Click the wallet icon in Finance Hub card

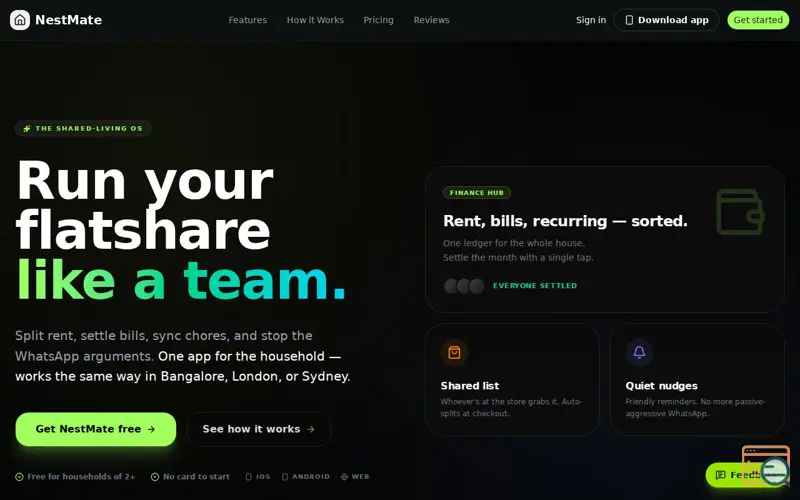click(740, 212)
